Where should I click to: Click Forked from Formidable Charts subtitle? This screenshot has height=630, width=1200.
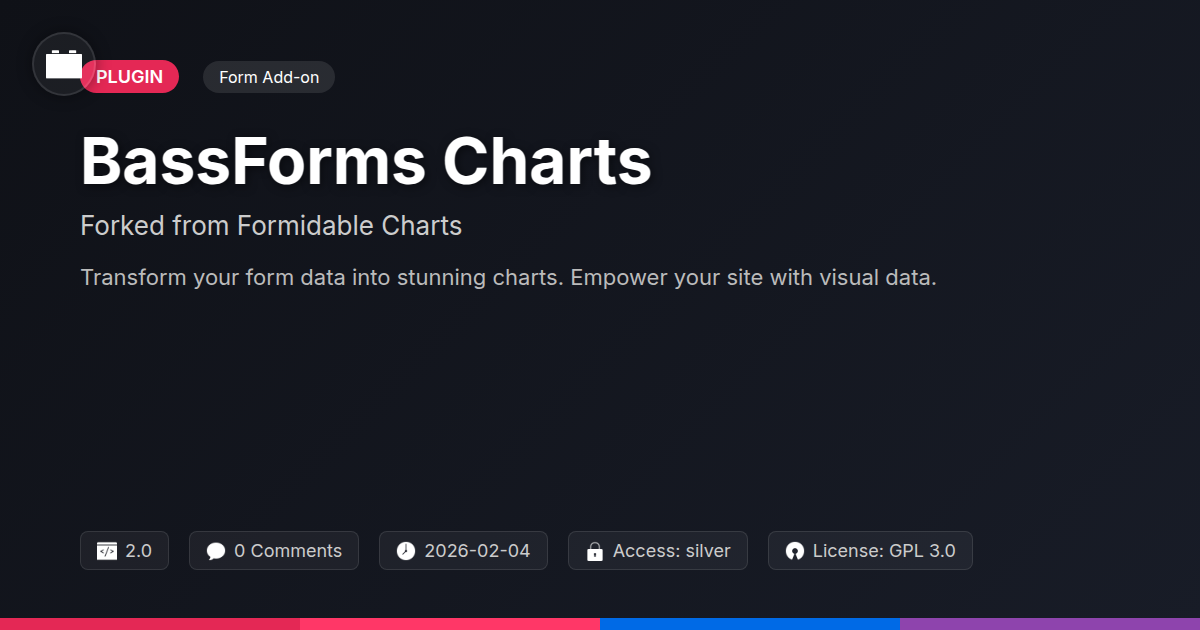tap(271, 226)
